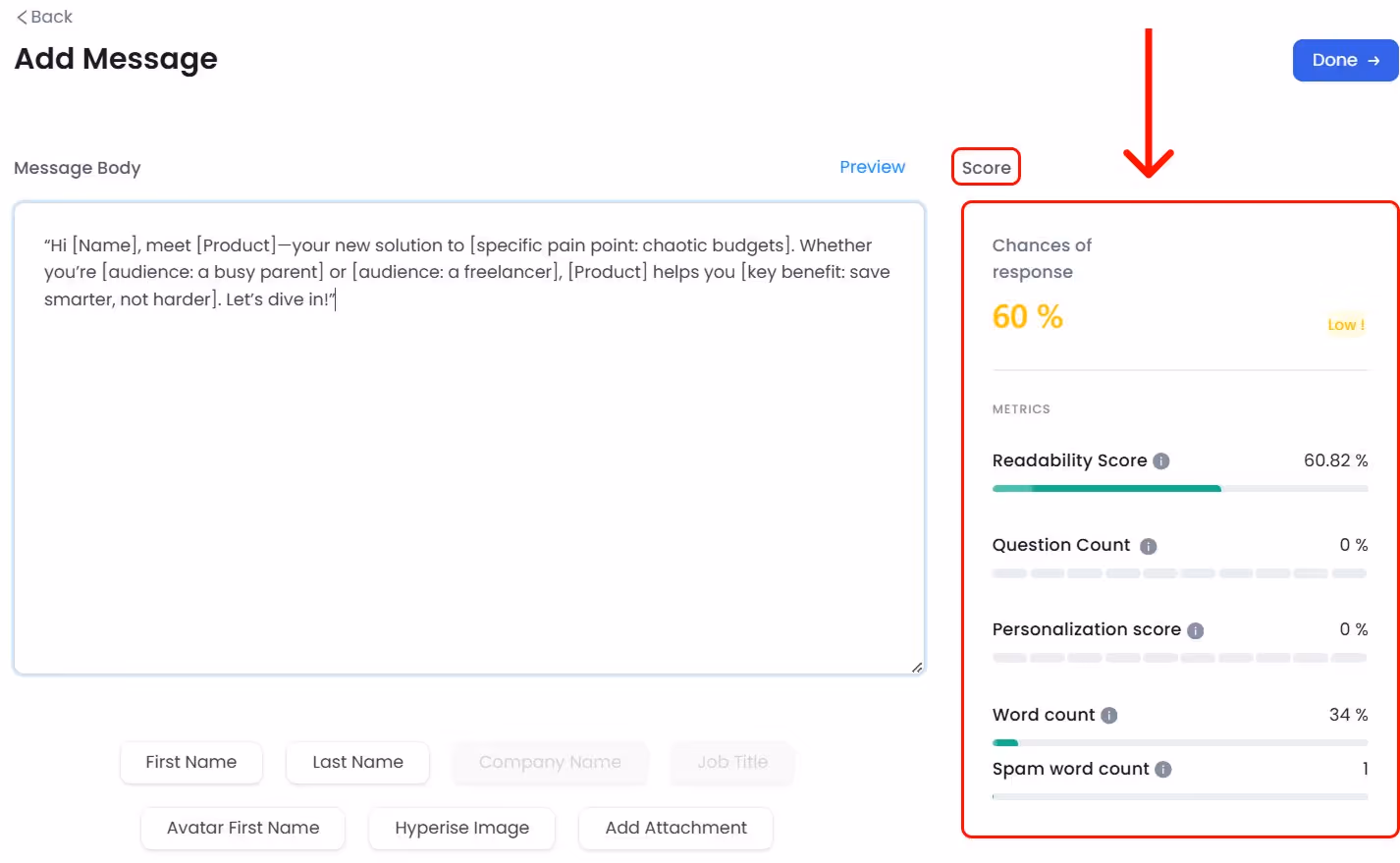Click the Low response chance badge
The width and height of the screenshot is (1400, 863).
click(1345, 324)
